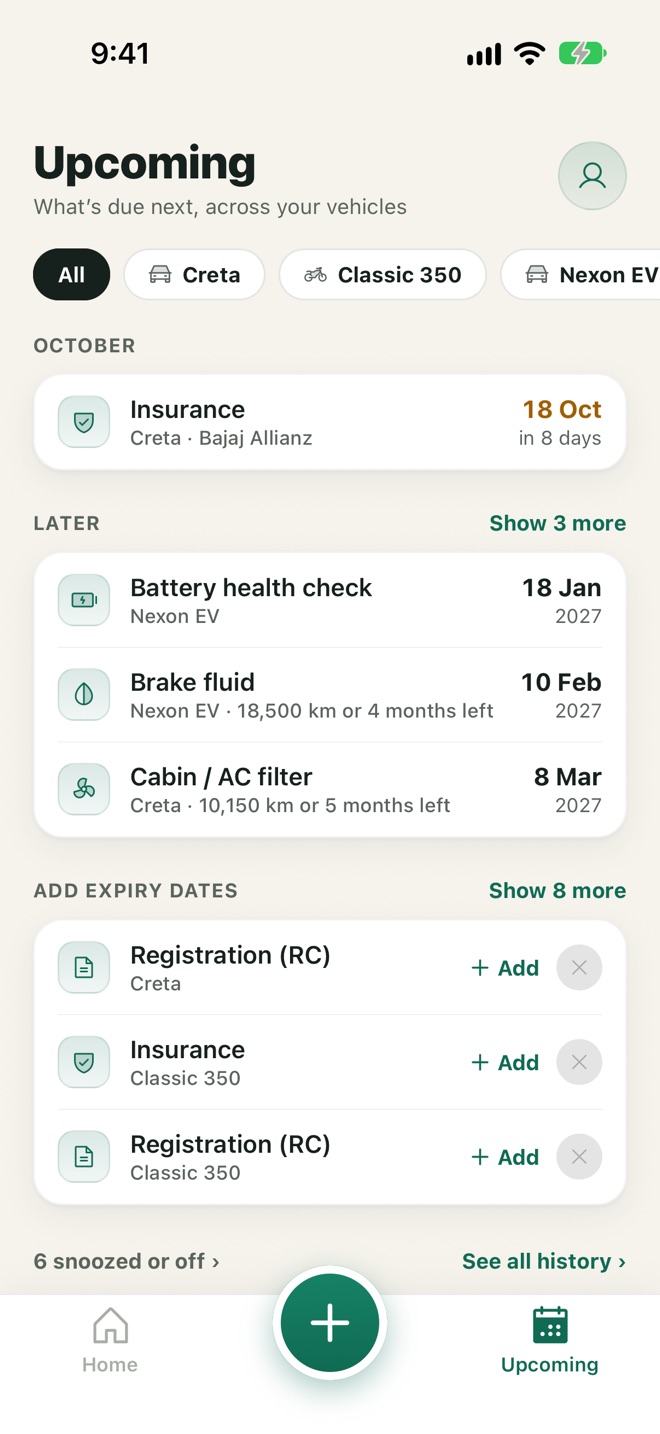Filter by Creta vehicle chip

(x=194, y=275)
